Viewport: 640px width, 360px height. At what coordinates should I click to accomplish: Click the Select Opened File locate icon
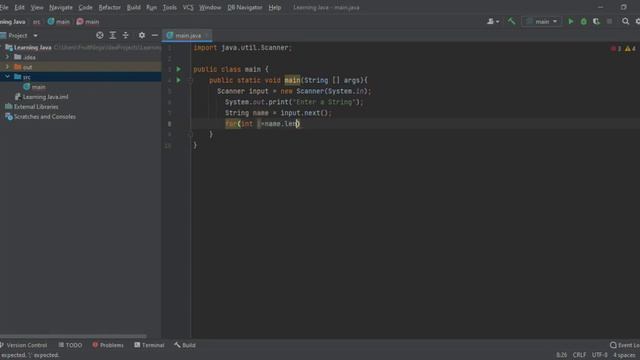(x=100, y=36)
